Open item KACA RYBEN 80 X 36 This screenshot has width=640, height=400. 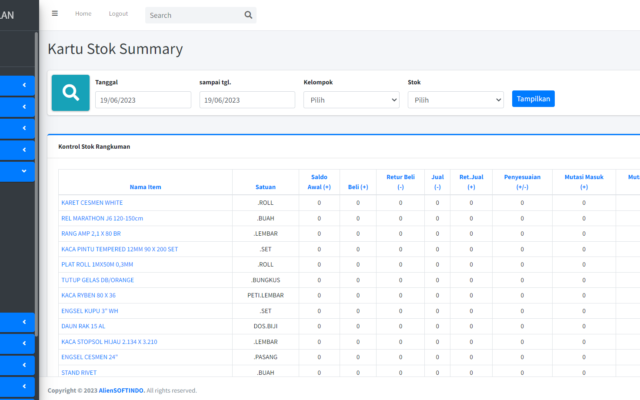point(89,295)
